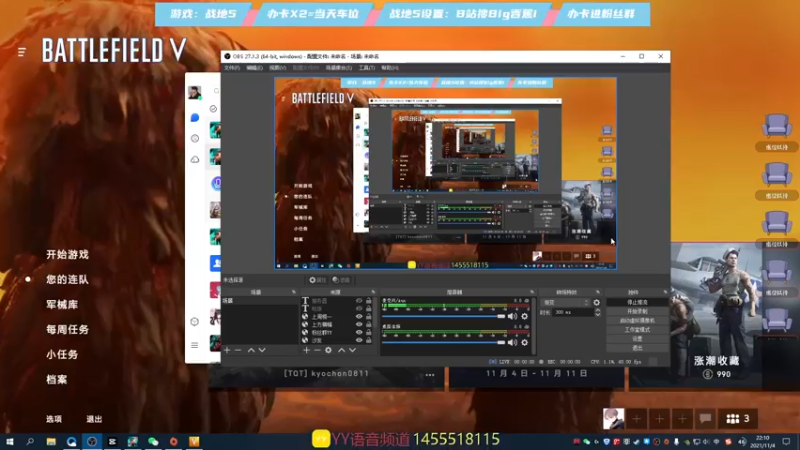Toggle lock on the third source row
Screen dimensions: 800x450
point(368,316)
